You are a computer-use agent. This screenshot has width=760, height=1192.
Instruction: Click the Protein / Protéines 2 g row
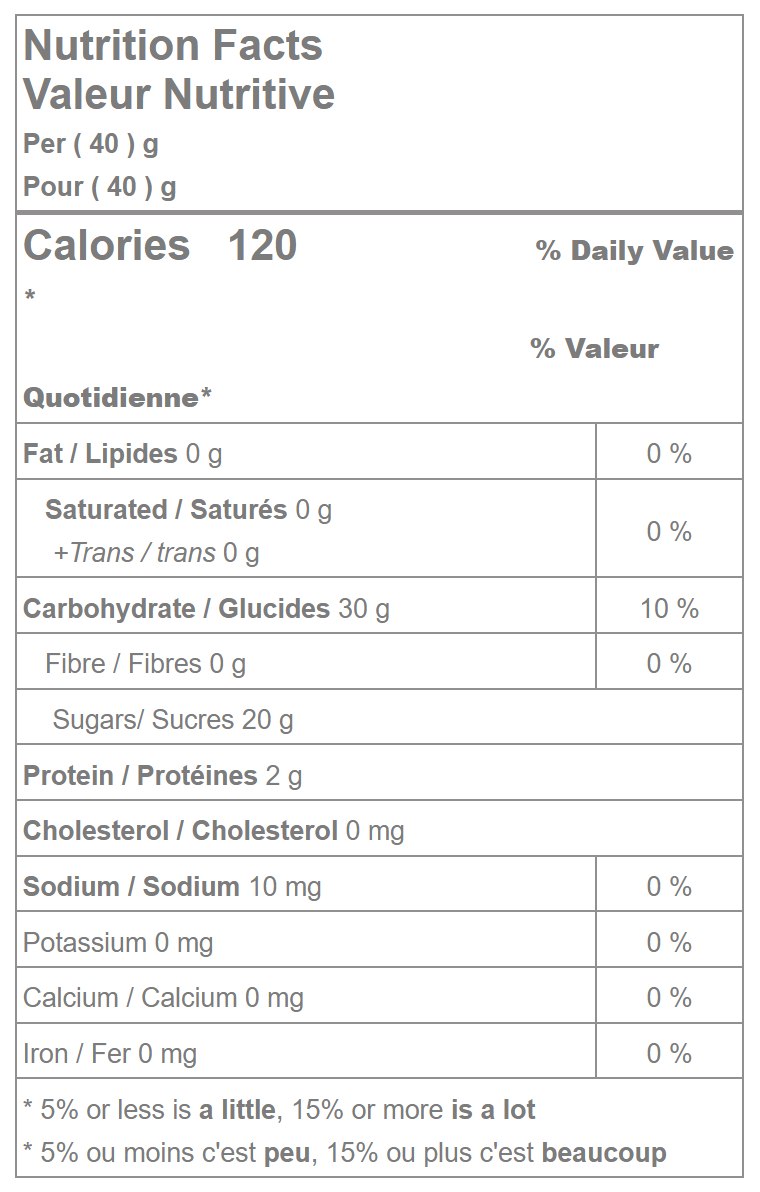pyautogui.click(x=162, y=776)
